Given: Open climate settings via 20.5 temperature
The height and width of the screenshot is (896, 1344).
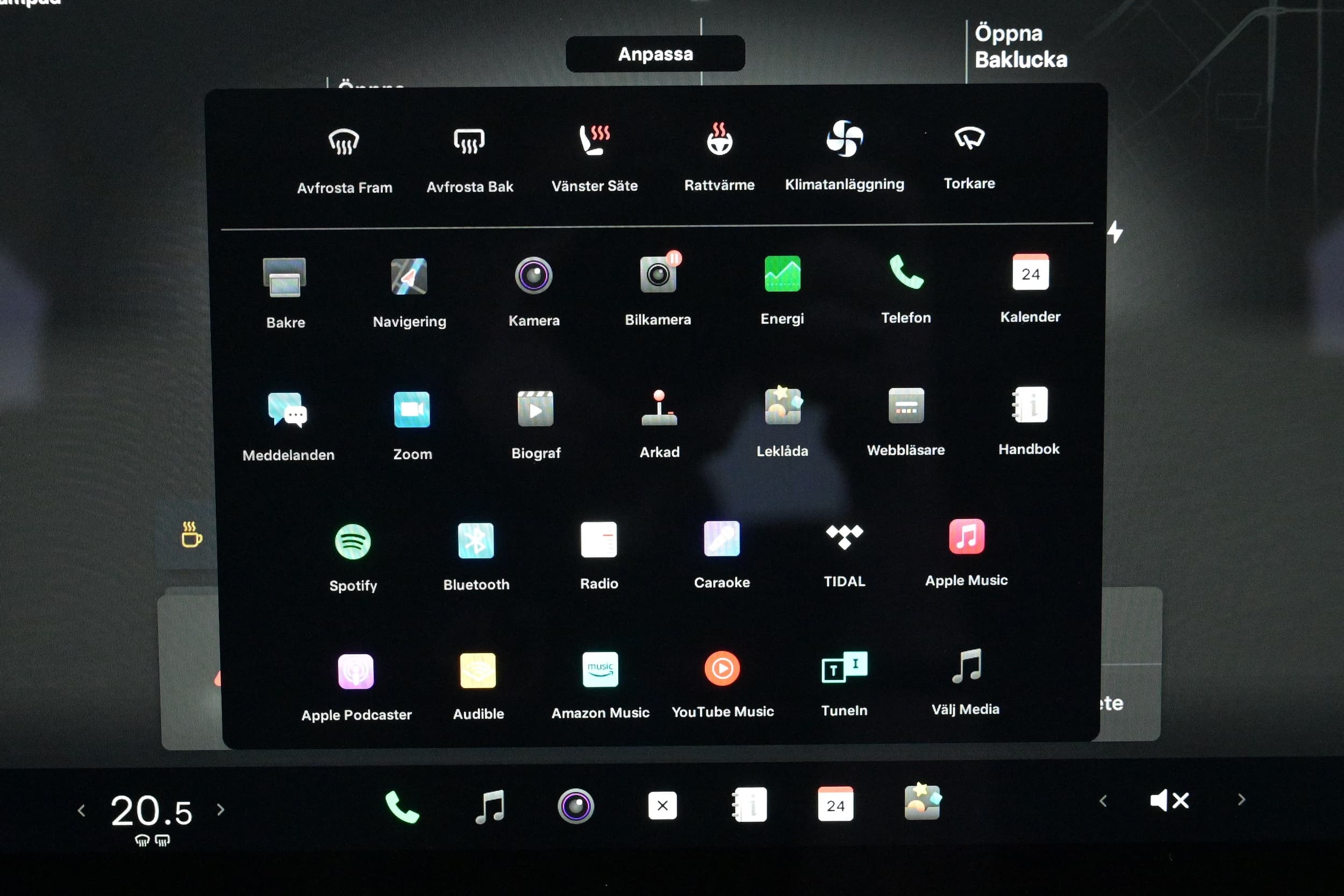Looking at the screenshot, I should 152,812.
